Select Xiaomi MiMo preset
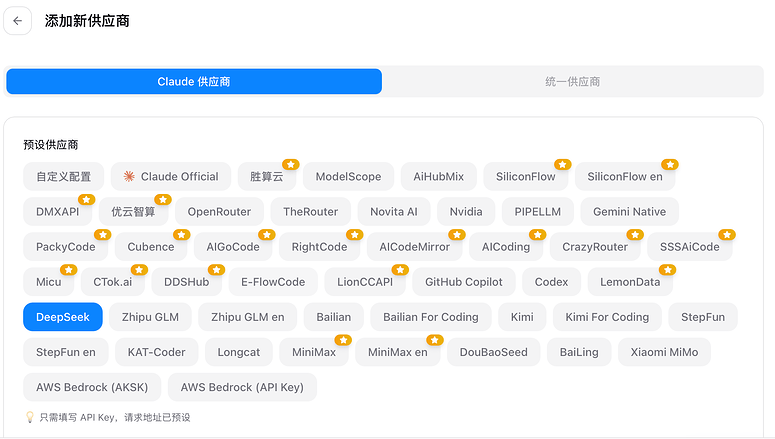Screen dimensions: 775x439 [x=664, y=352]
